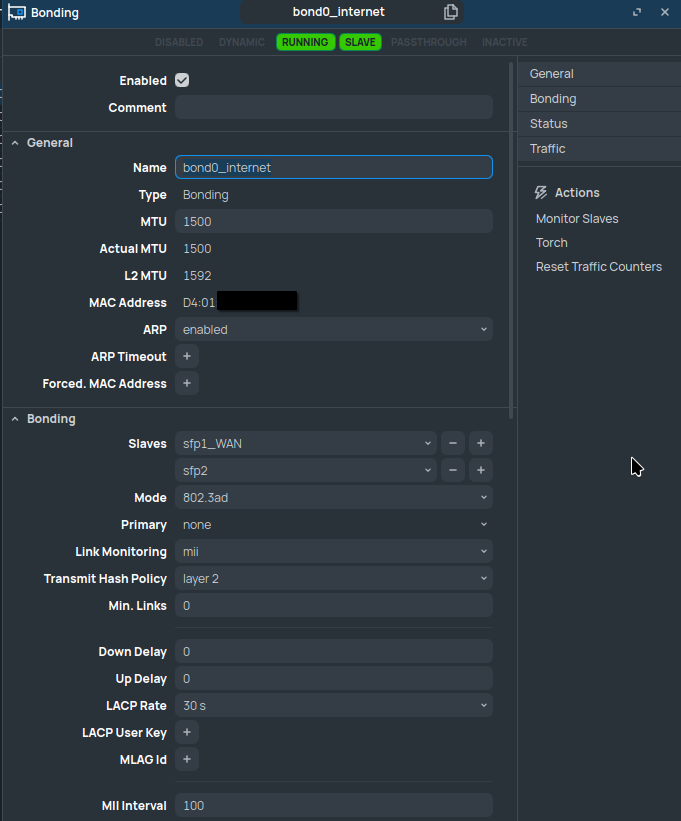Collapse the General section
The image size is (681, 821).
16,143
